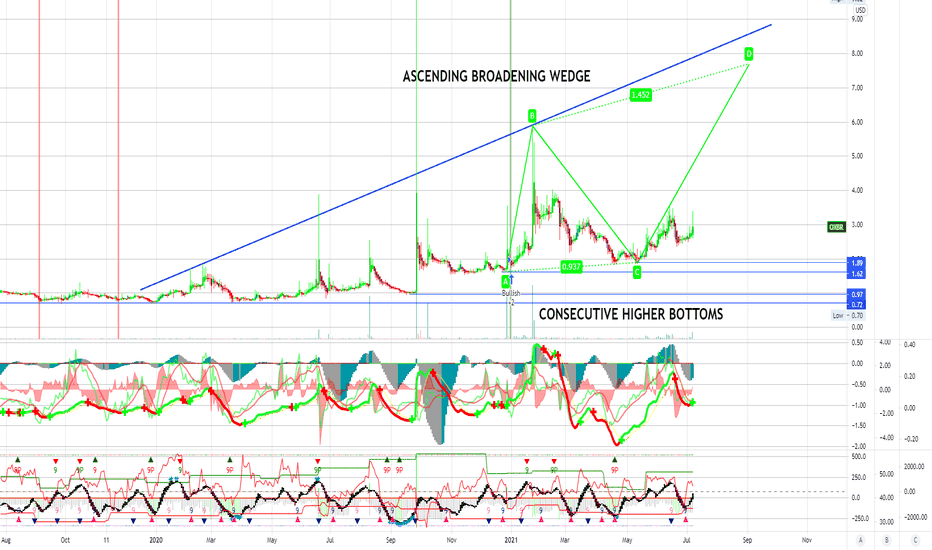Click the 2000.00 value on far-right indicator scale
The width and height of the screenshot is (932, 550).
click(914, 467)
